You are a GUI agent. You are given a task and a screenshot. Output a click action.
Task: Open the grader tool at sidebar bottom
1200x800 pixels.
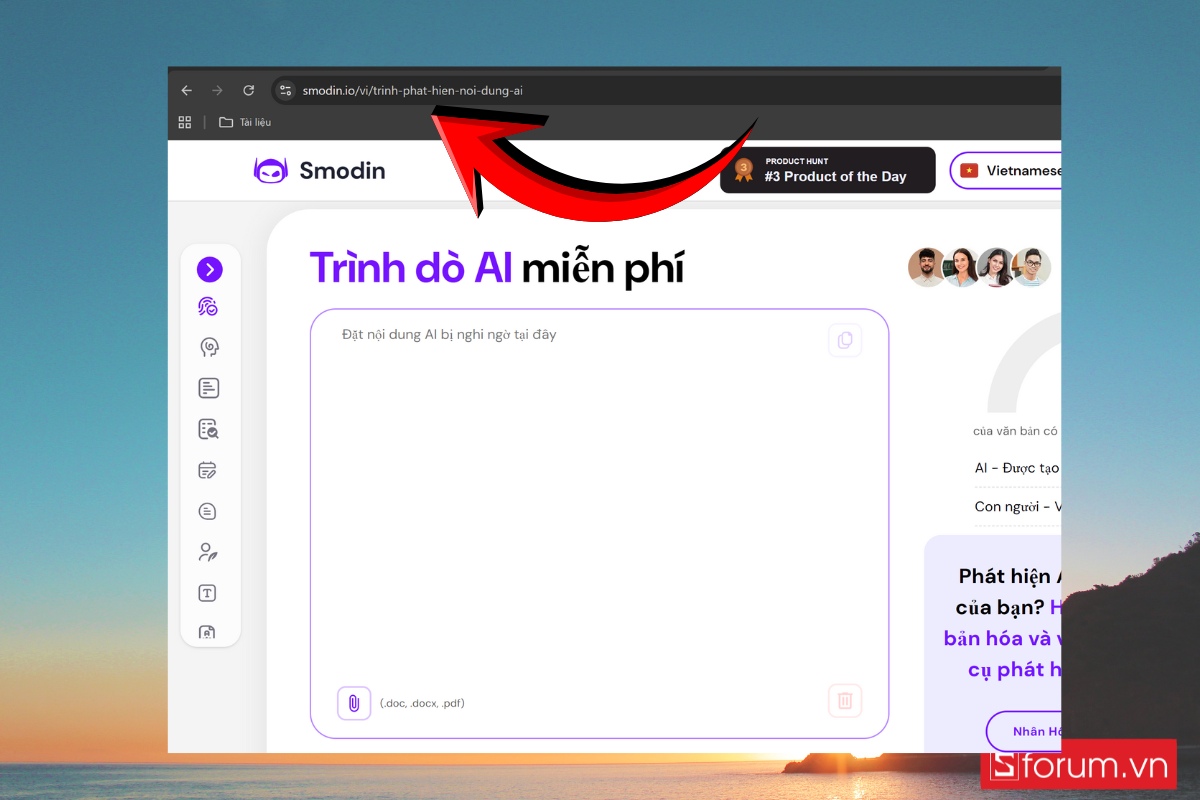(x=209, y=633)
